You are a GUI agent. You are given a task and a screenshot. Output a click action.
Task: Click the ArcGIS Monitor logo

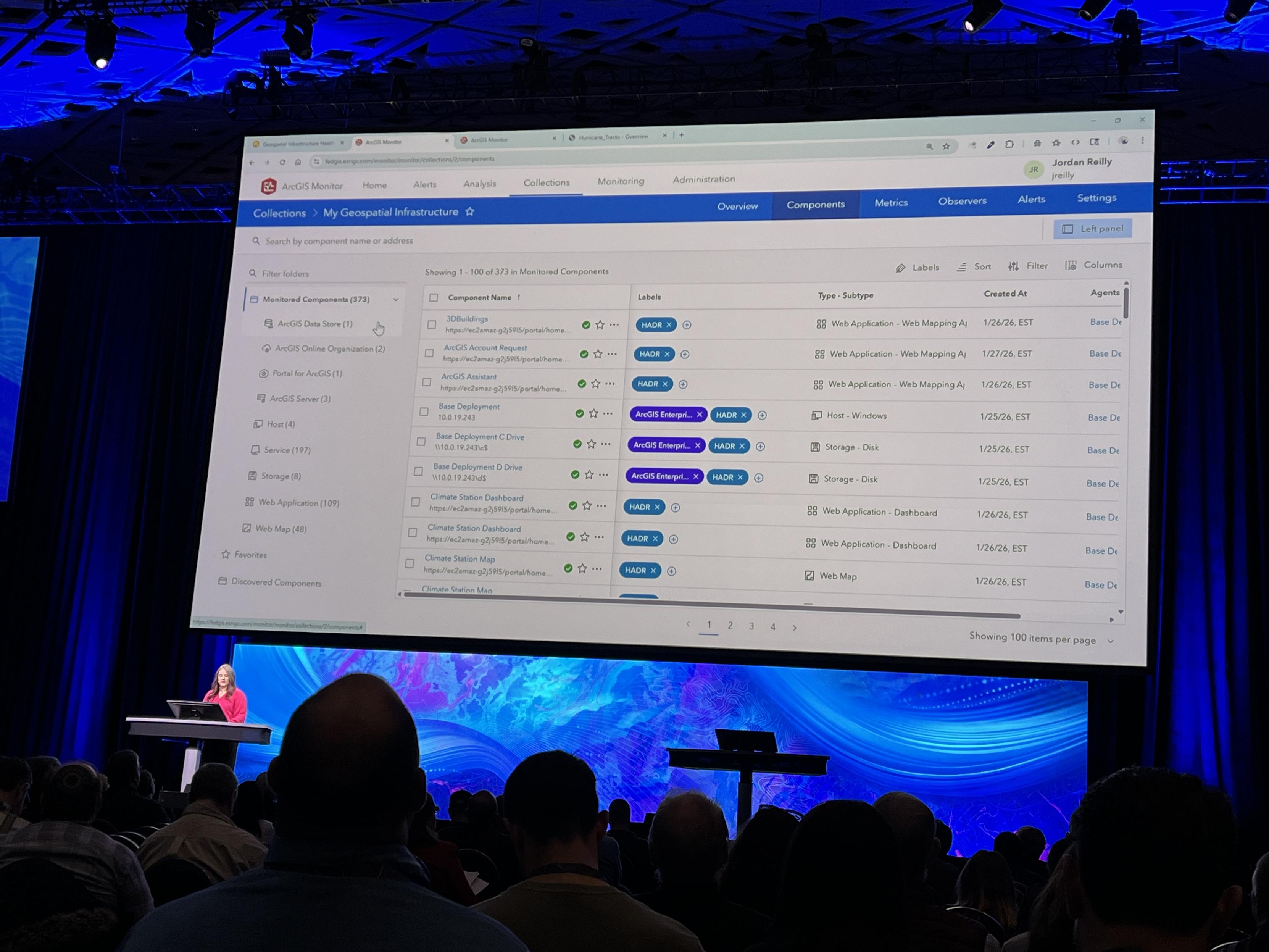point(268,186)
